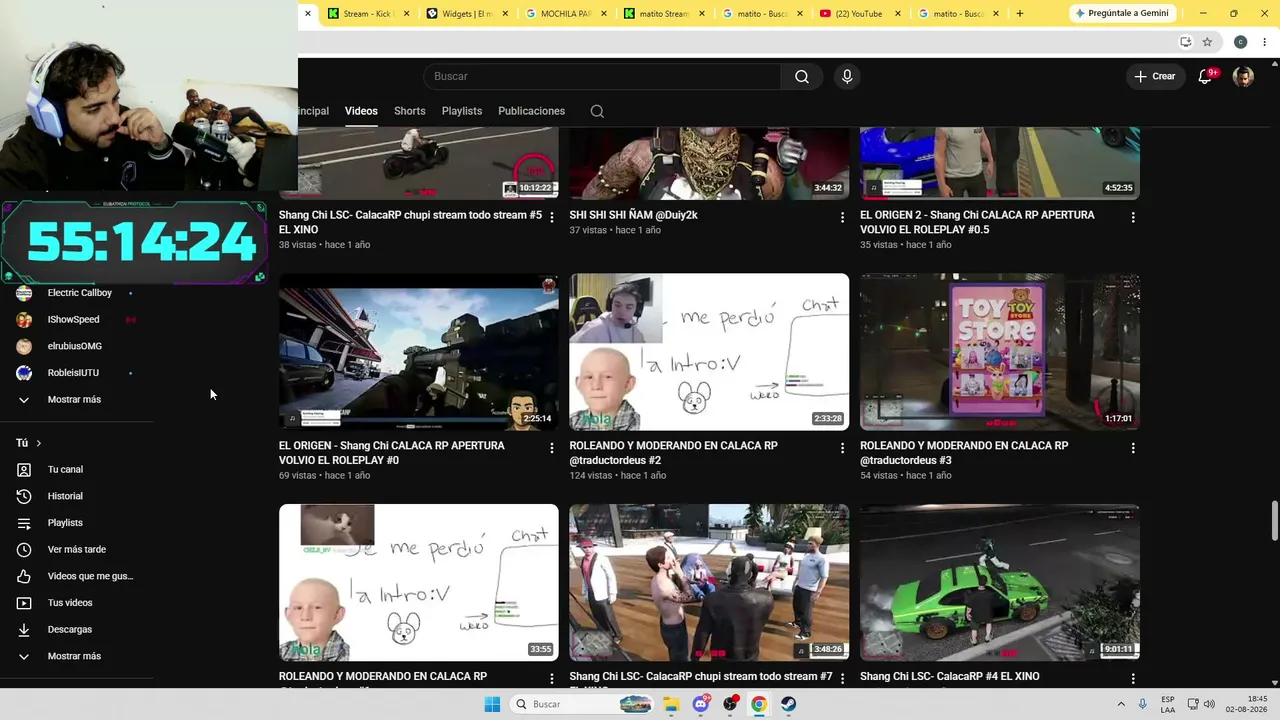Viewport: 1280px width, 720px height.
Task: Open the YouTube account avatar menu
Action: point(1243,77)
